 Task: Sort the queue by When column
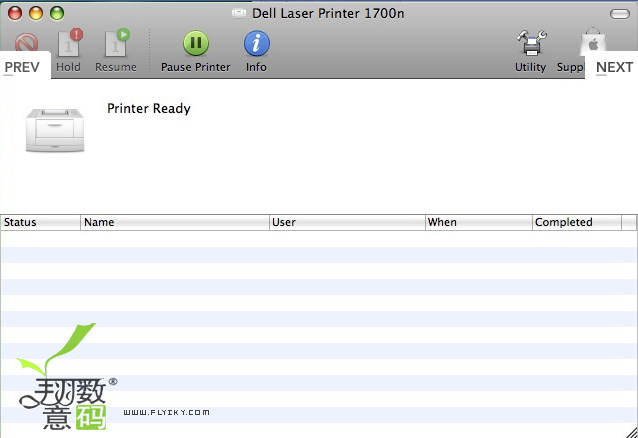479,222
